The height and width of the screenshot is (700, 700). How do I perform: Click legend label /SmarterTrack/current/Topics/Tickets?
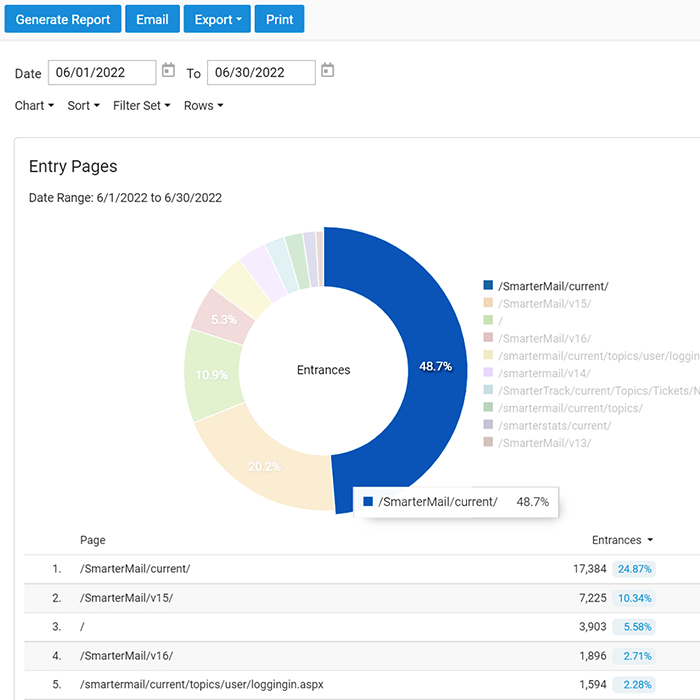[x=599, y=391]
